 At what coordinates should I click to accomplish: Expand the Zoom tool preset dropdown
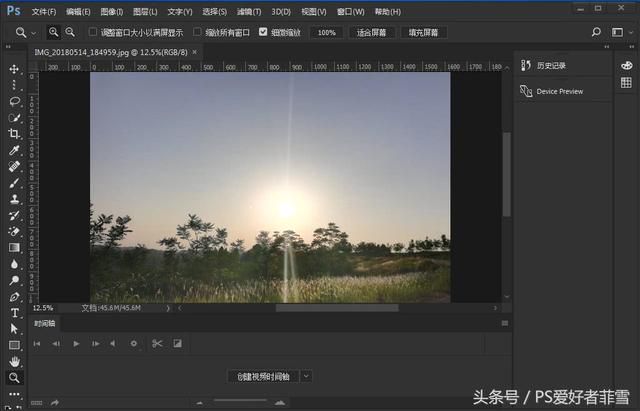point(33,33)
